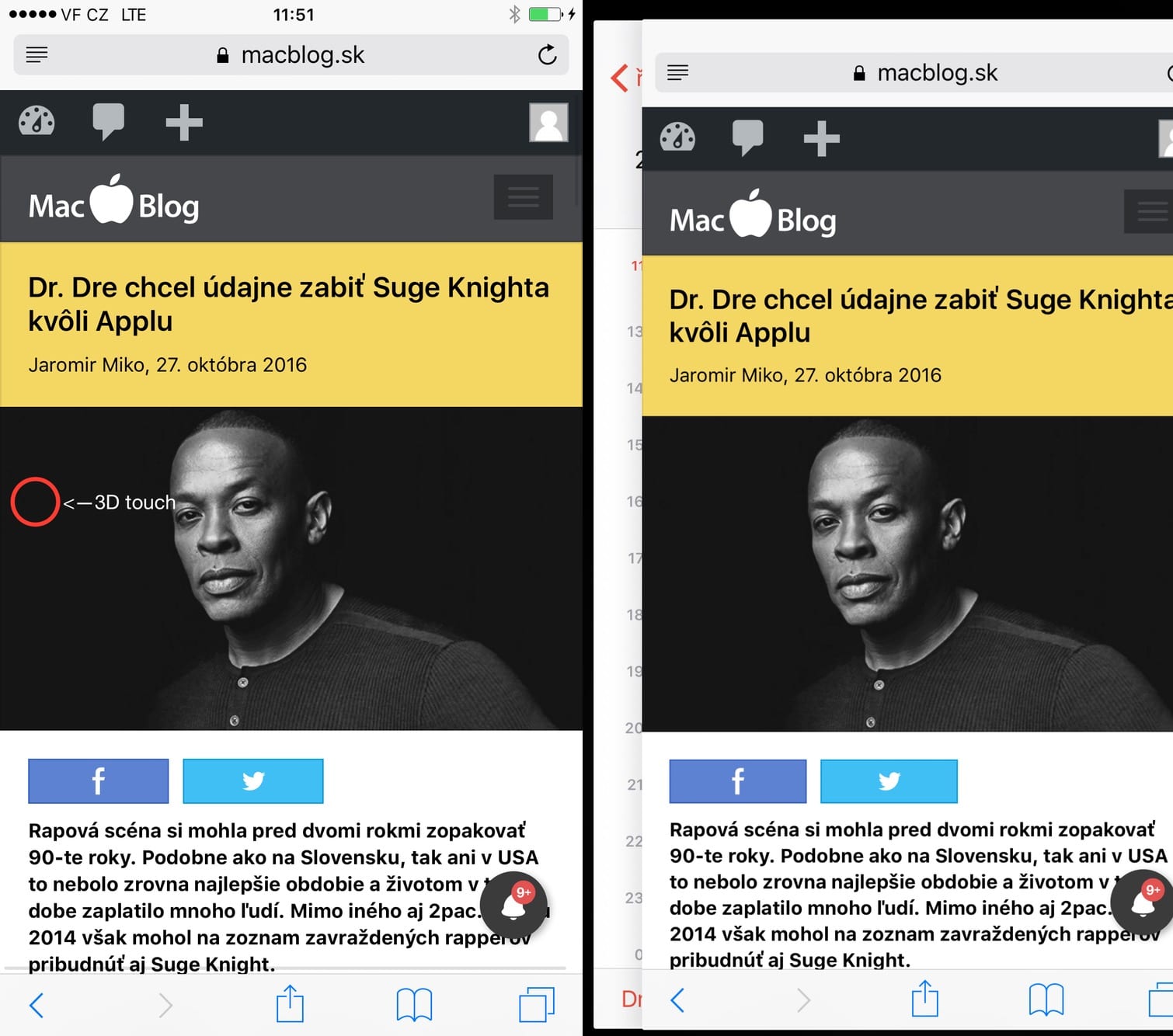
Task: Click Facebook share button in right screen
Action: pyautogui.click(x=738, y=781)
